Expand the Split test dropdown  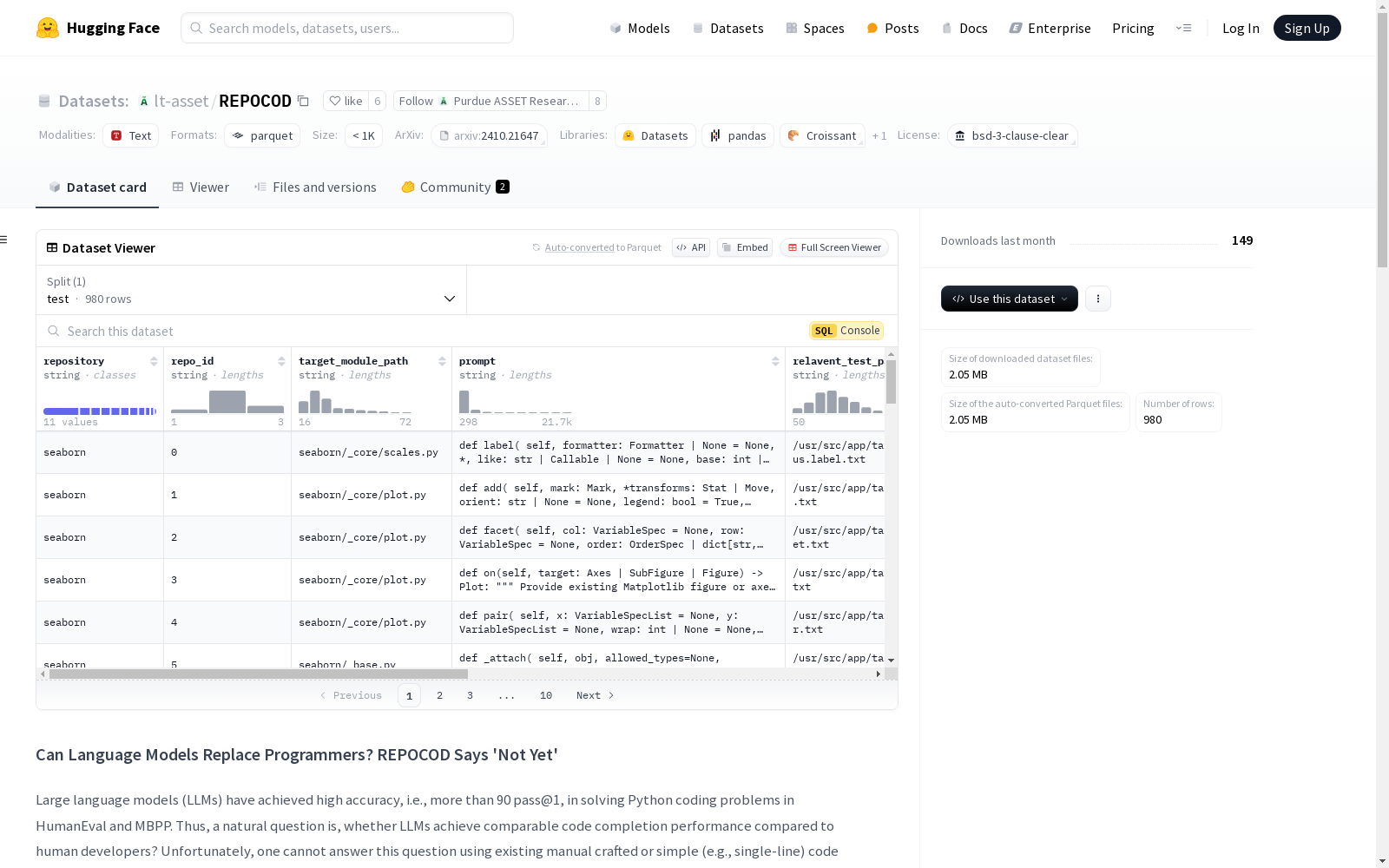coord(251,290)
